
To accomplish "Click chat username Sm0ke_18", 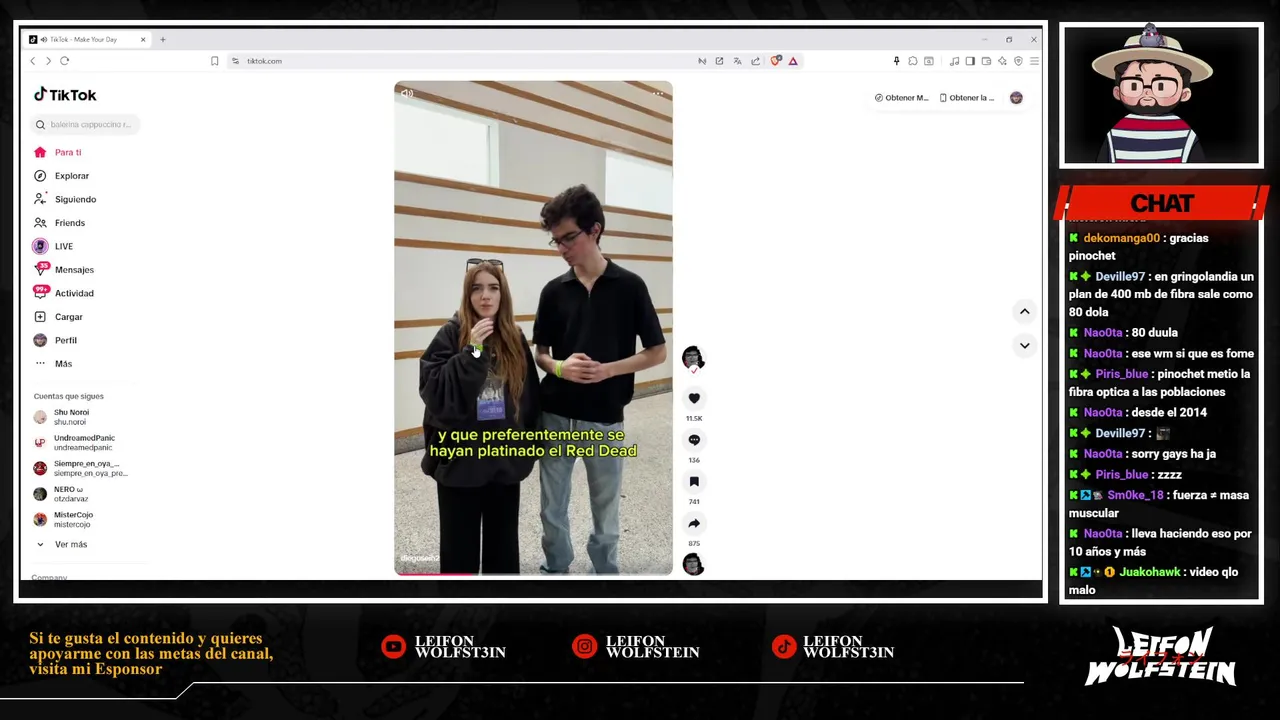I will [x=1135, y=495].
